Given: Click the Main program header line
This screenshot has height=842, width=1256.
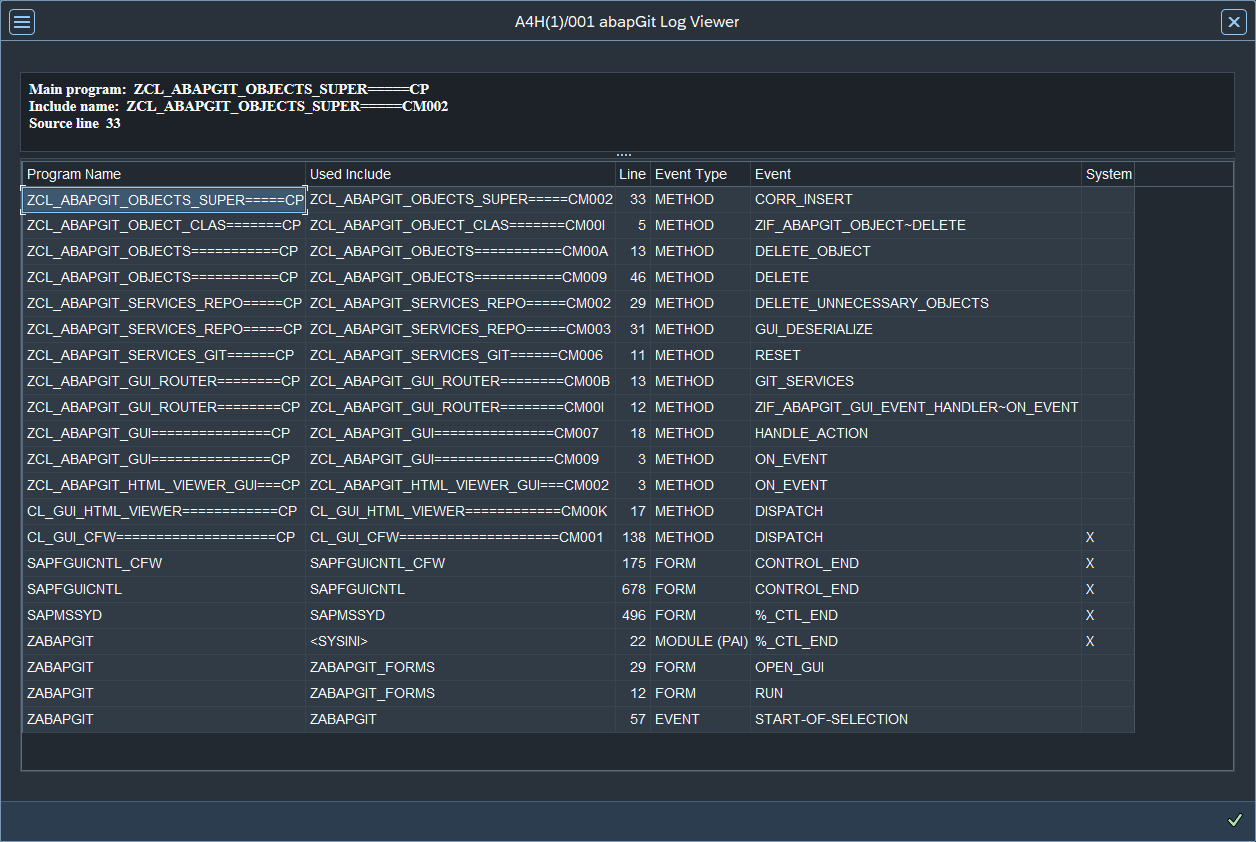Looking at the screenshot, I should pos(229,89).
